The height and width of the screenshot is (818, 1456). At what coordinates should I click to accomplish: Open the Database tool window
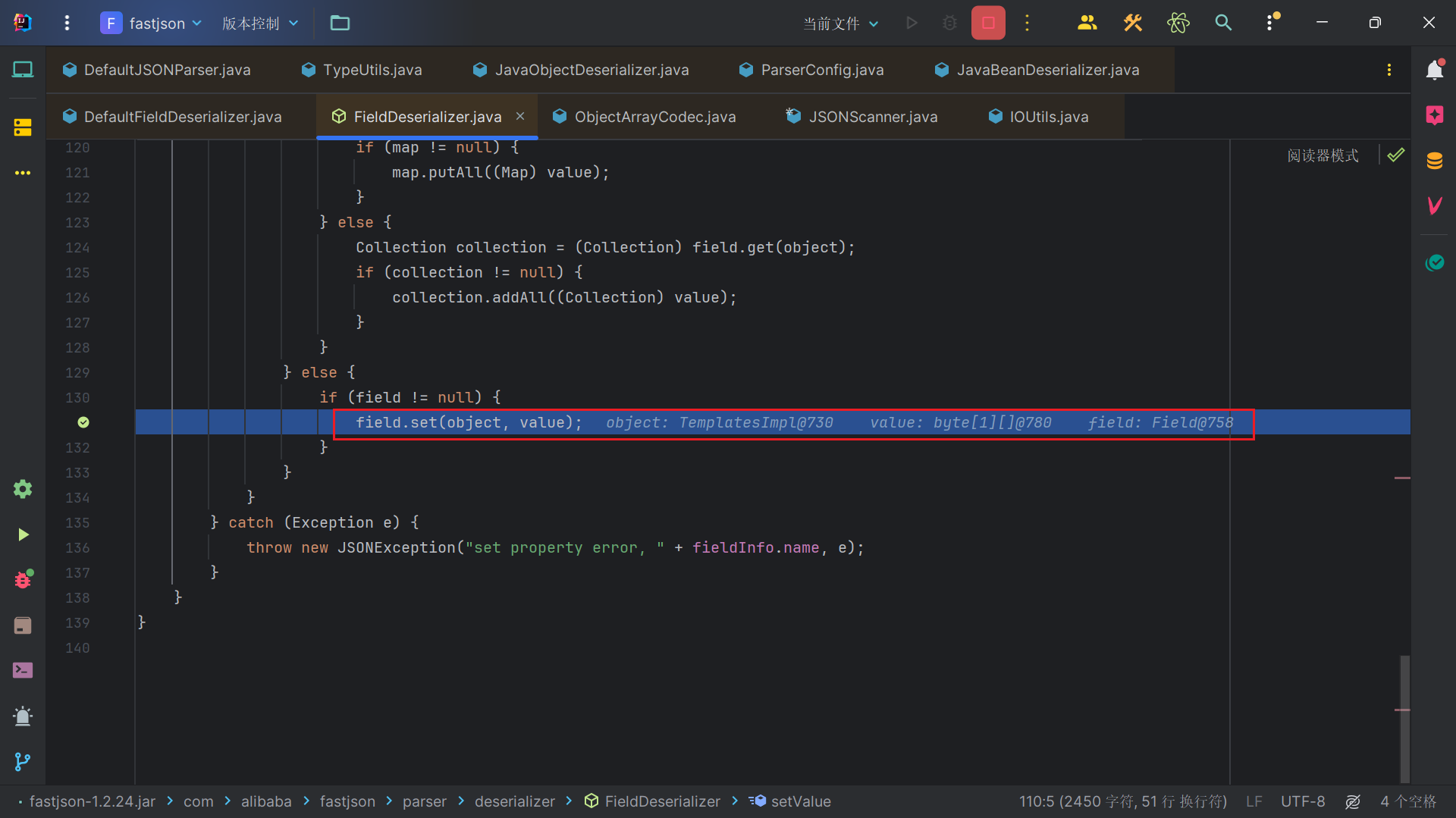tap(1435, 161)
